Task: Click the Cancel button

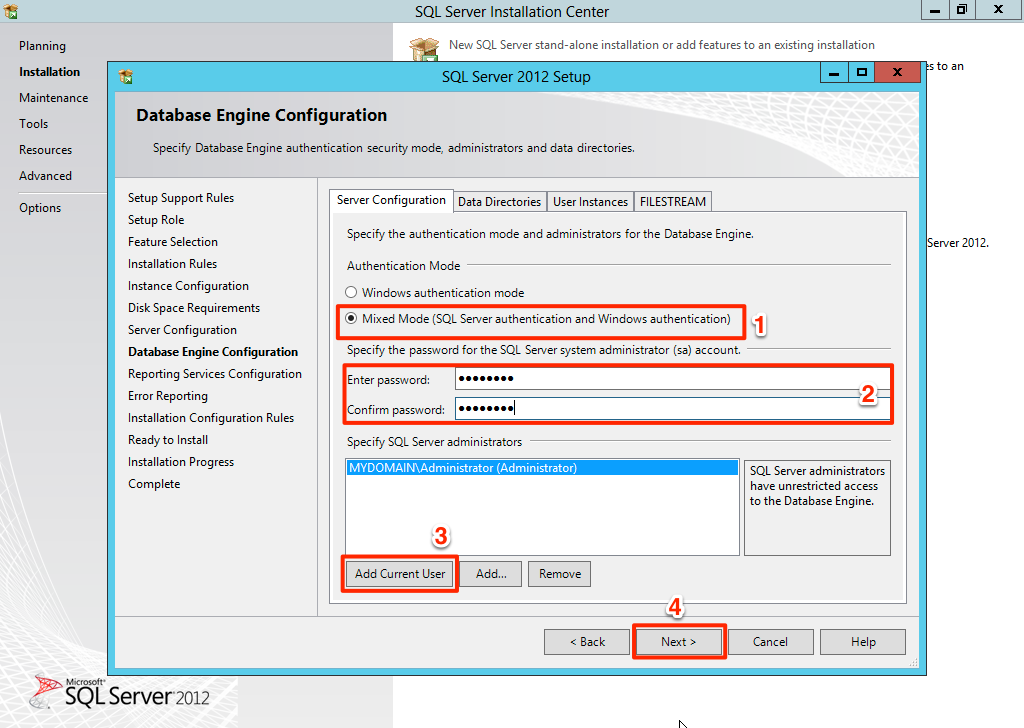Action: pyautogui.click(x=770, y=642)
